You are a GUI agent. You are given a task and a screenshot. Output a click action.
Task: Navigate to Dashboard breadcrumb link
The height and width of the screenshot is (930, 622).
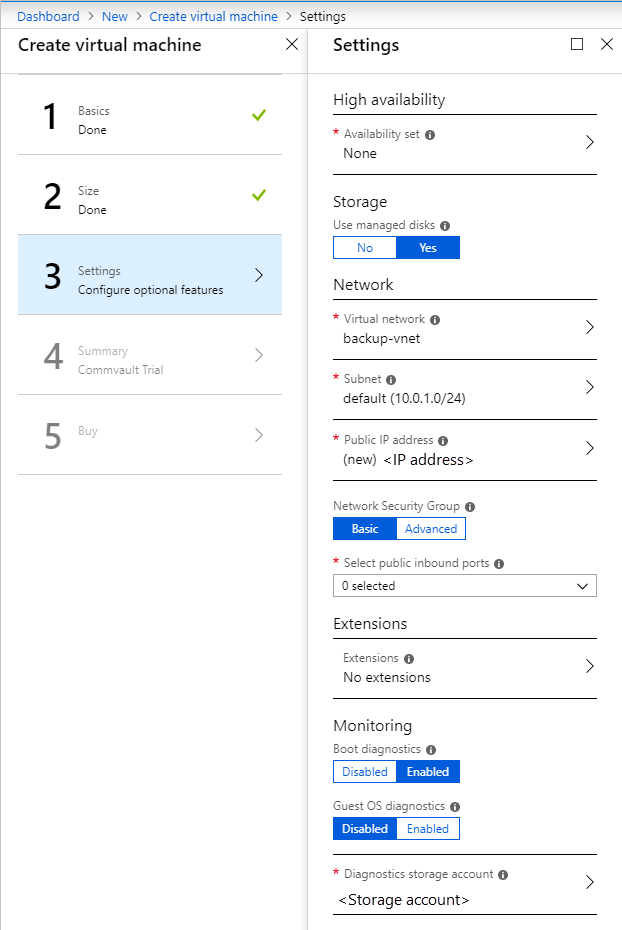tap(48, 17)
